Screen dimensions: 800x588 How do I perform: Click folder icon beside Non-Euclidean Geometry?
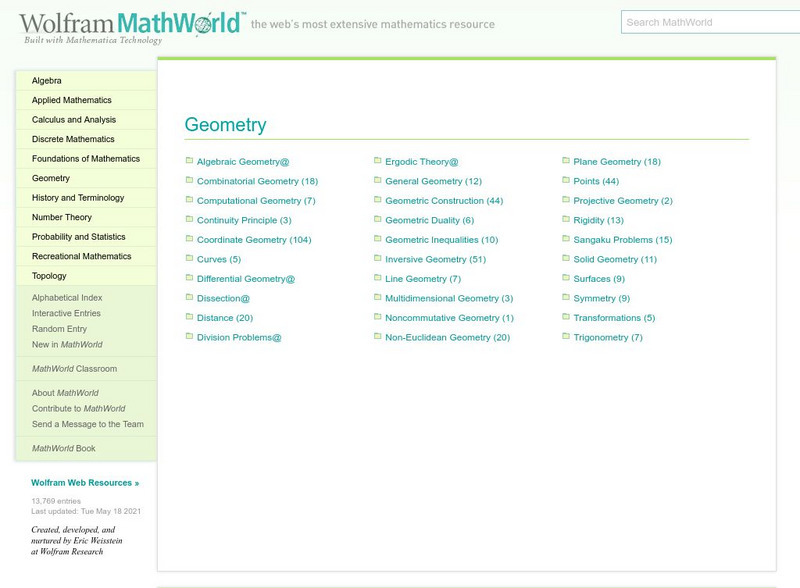tap(378, 336)
